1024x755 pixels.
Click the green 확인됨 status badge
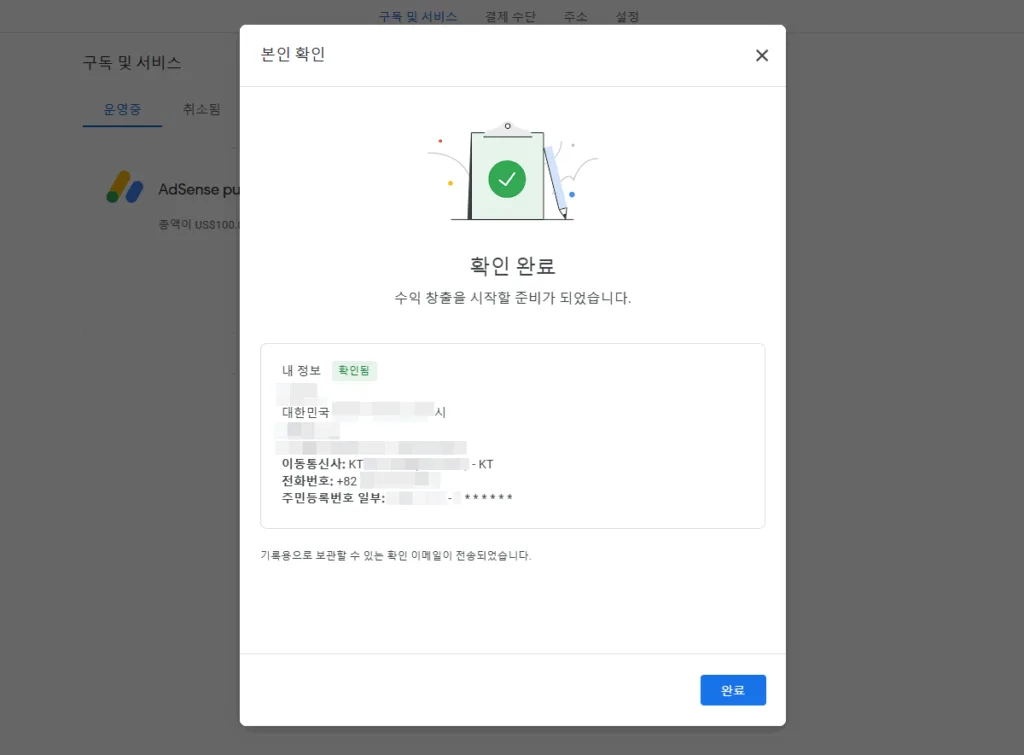[354, 371]
